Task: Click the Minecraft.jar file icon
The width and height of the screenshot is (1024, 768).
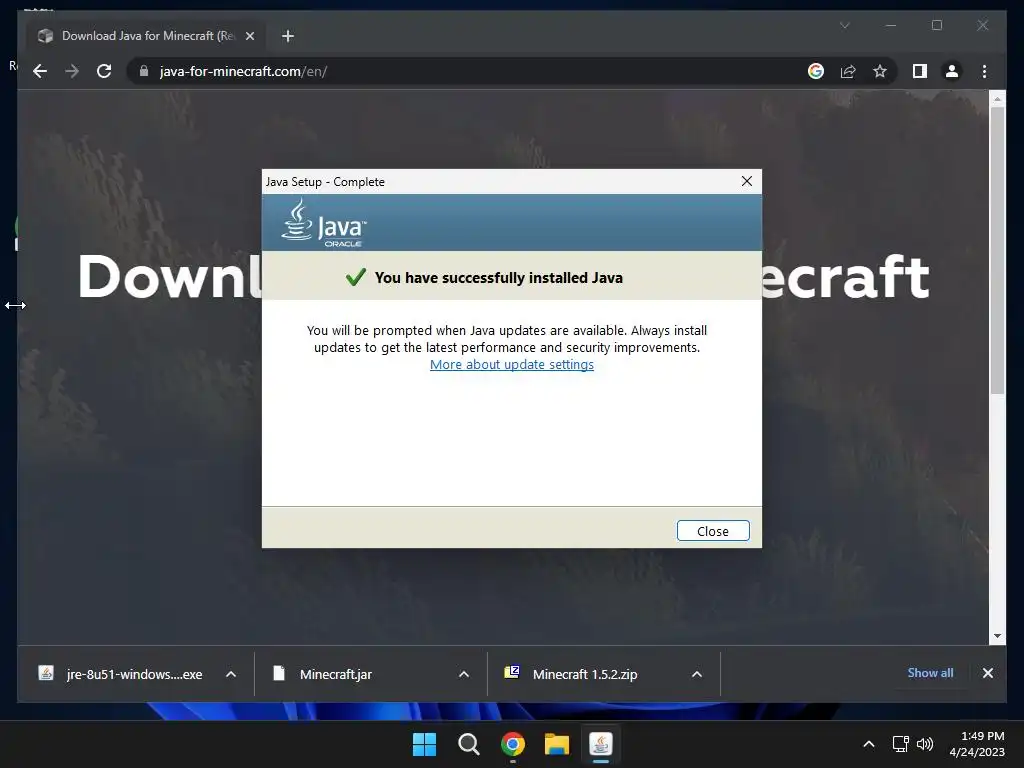Action: [x=279, y=673]
